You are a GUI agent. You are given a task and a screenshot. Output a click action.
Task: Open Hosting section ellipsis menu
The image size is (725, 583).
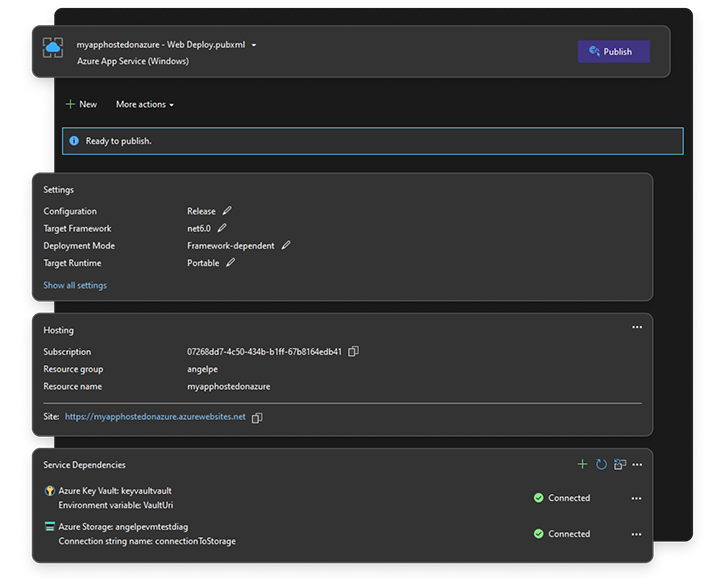pyautogui.click(x=637, y=327)
